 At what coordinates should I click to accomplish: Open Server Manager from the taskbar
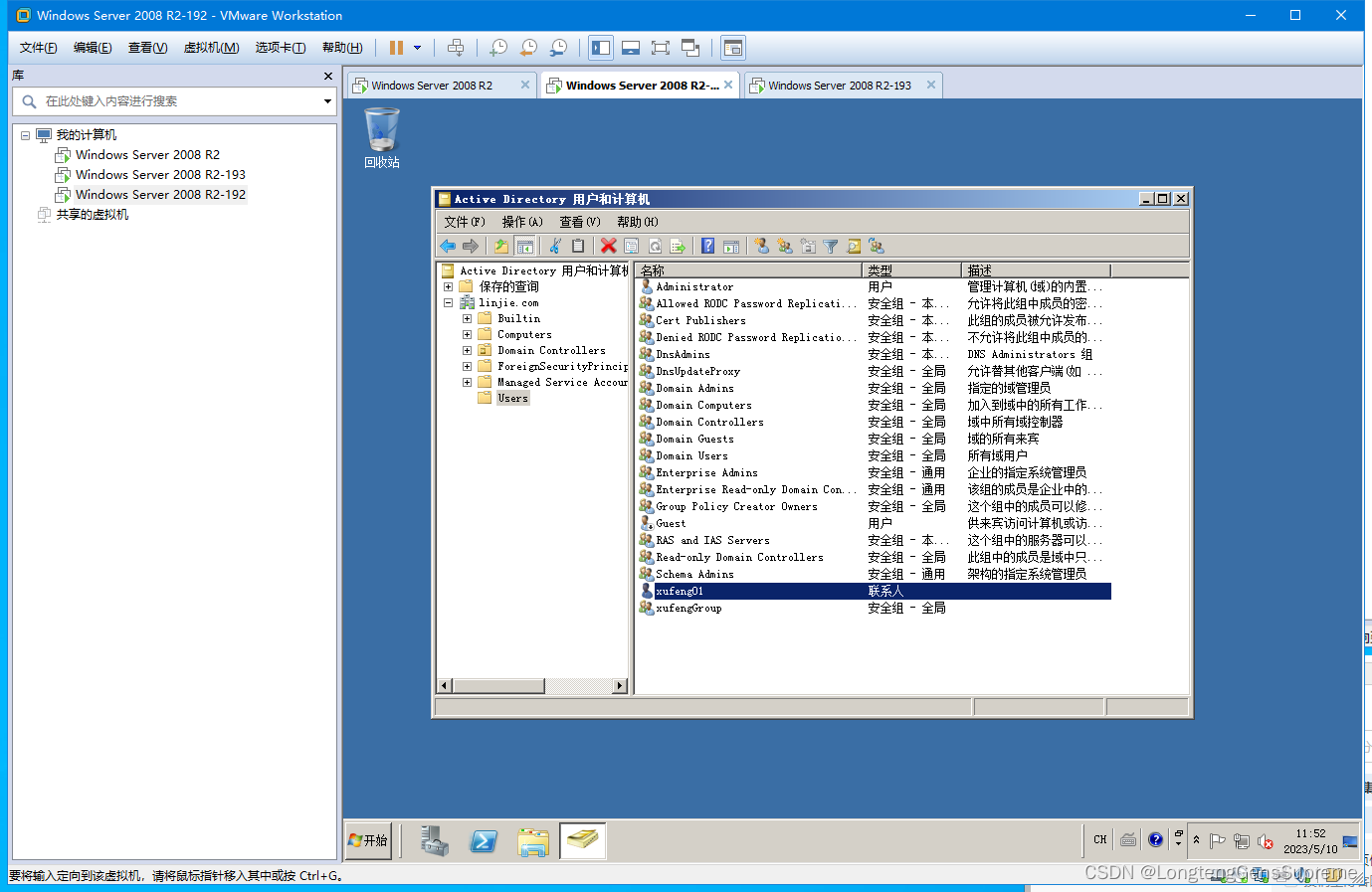pyautogui.click(x=434, y=840)
